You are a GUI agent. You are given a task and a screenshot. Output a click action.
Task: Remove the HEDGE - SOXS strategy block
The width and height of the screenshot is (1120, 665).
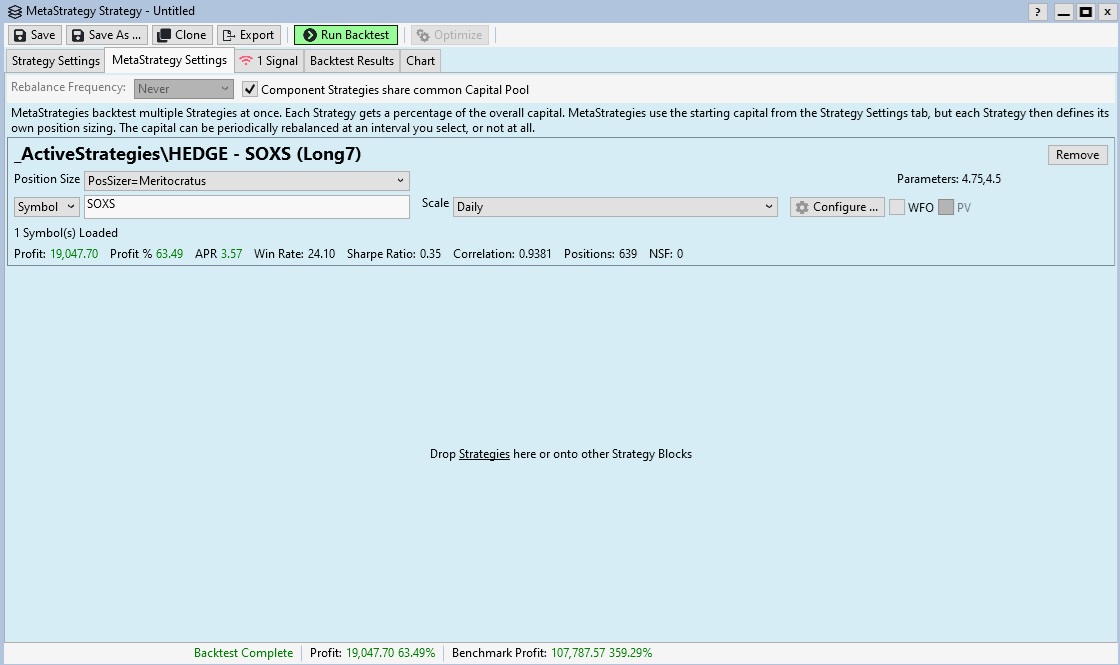point(1077,155)
